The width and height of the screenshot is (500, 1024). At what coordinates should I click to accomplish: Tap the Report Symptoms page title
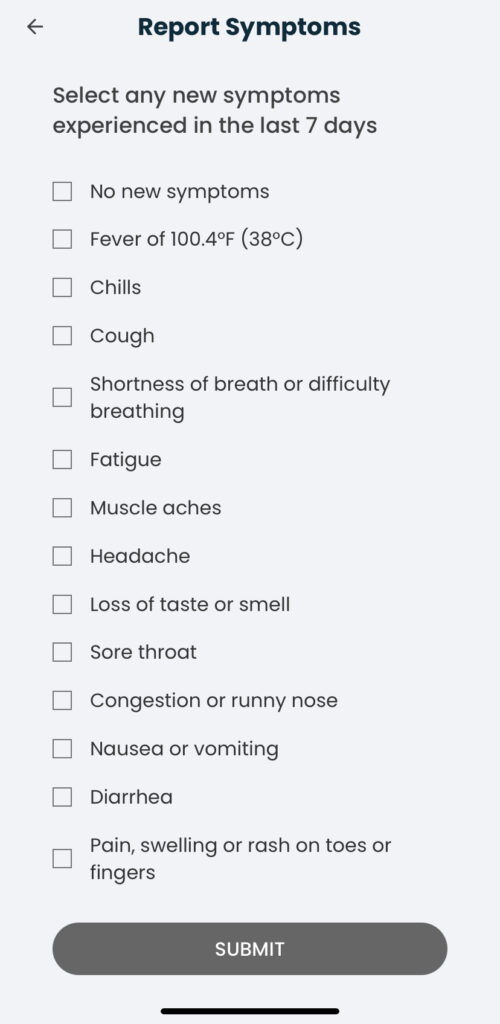click(x=249, y=27)
